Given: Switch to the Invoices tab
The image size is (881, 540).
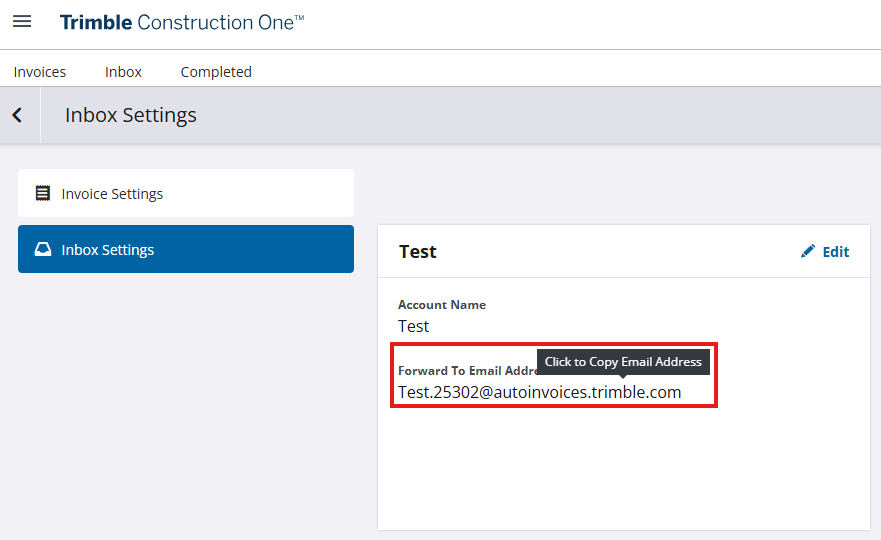Looking at the screenshot, I should coord(40,72).
